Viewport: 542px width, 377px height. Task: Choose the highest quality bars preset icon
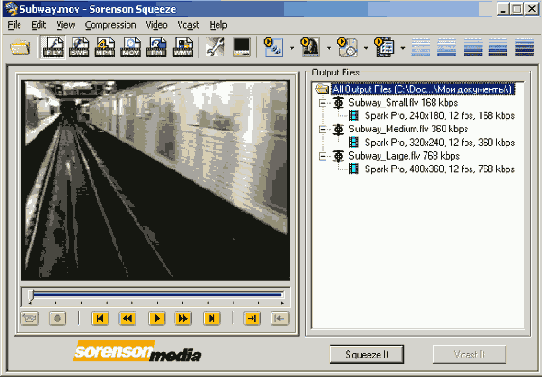click(x=524, y=47)
